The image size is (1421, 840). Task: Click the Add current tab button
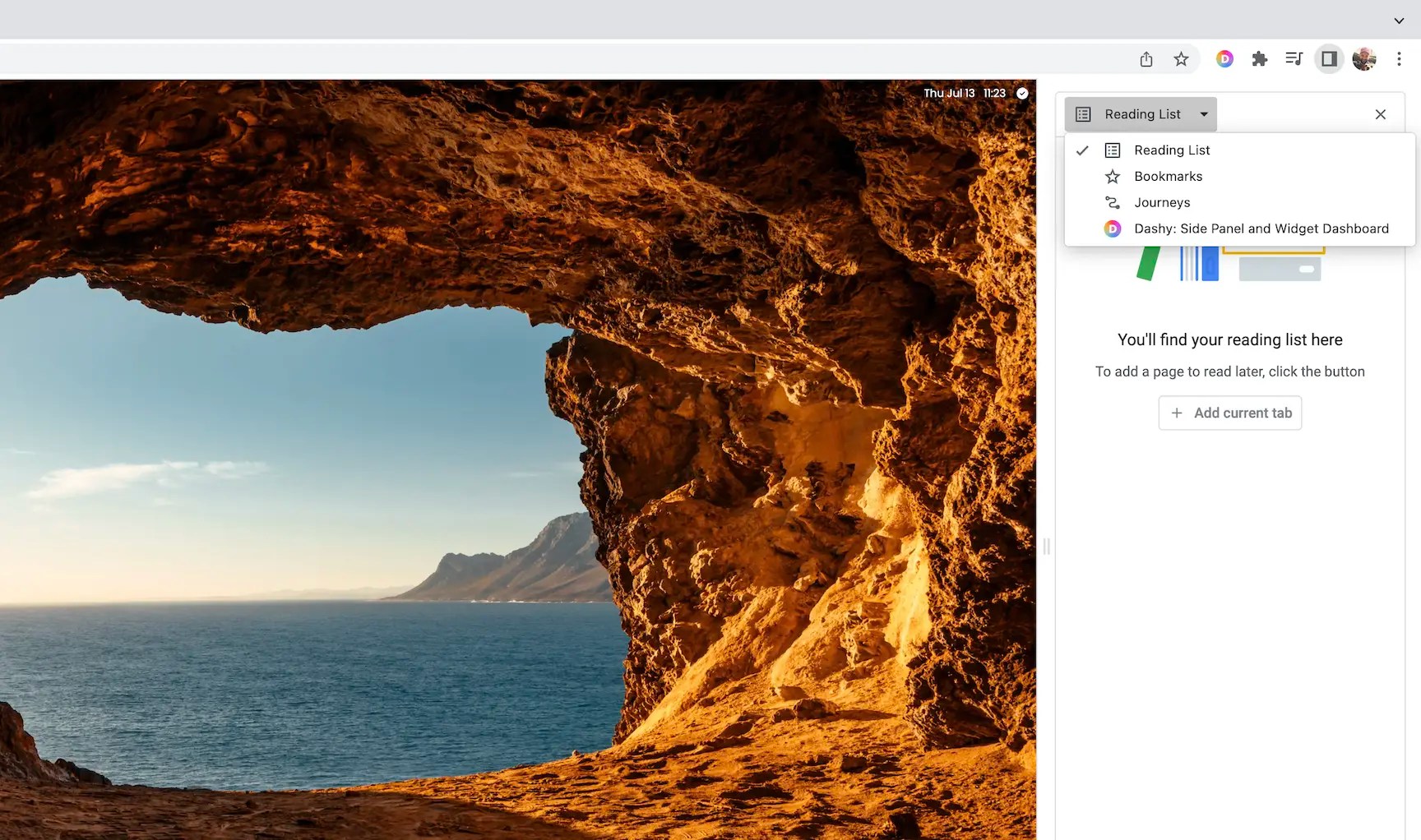tap(1229, 413)
